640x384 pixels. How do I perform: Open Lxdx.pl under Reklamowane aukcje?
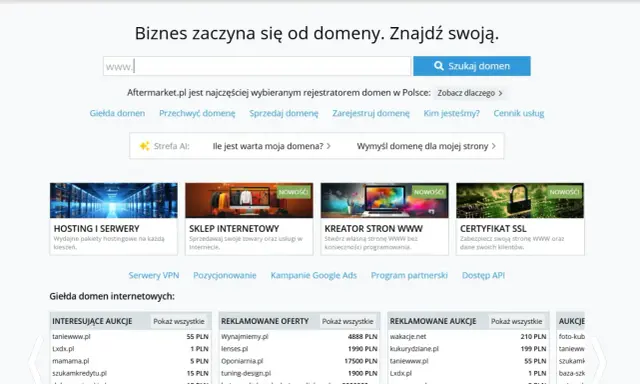pyautogui.click(x=401, y=373)
